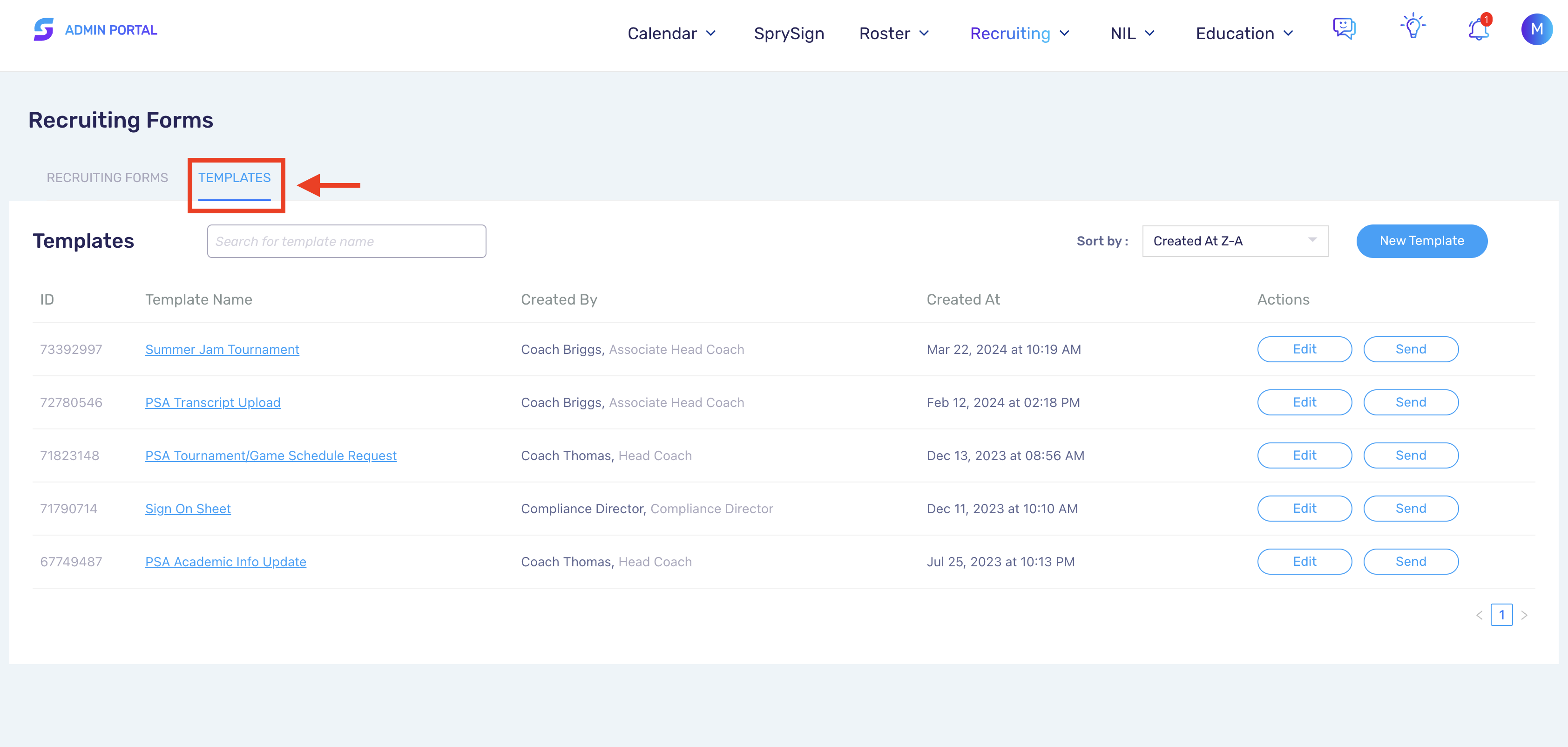Go to previous page arrow
The height and width of the screenshot is (747, 1568).
click(1479, 615)
